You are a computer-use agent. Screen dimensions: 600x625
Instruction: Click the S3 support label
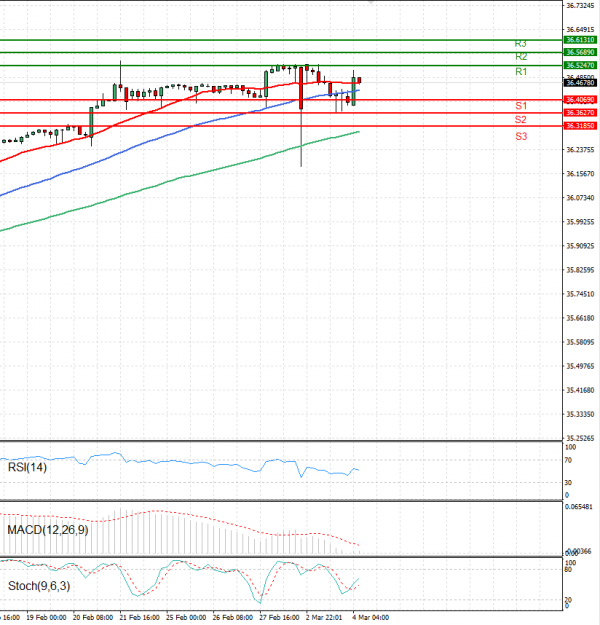(521, 136)
